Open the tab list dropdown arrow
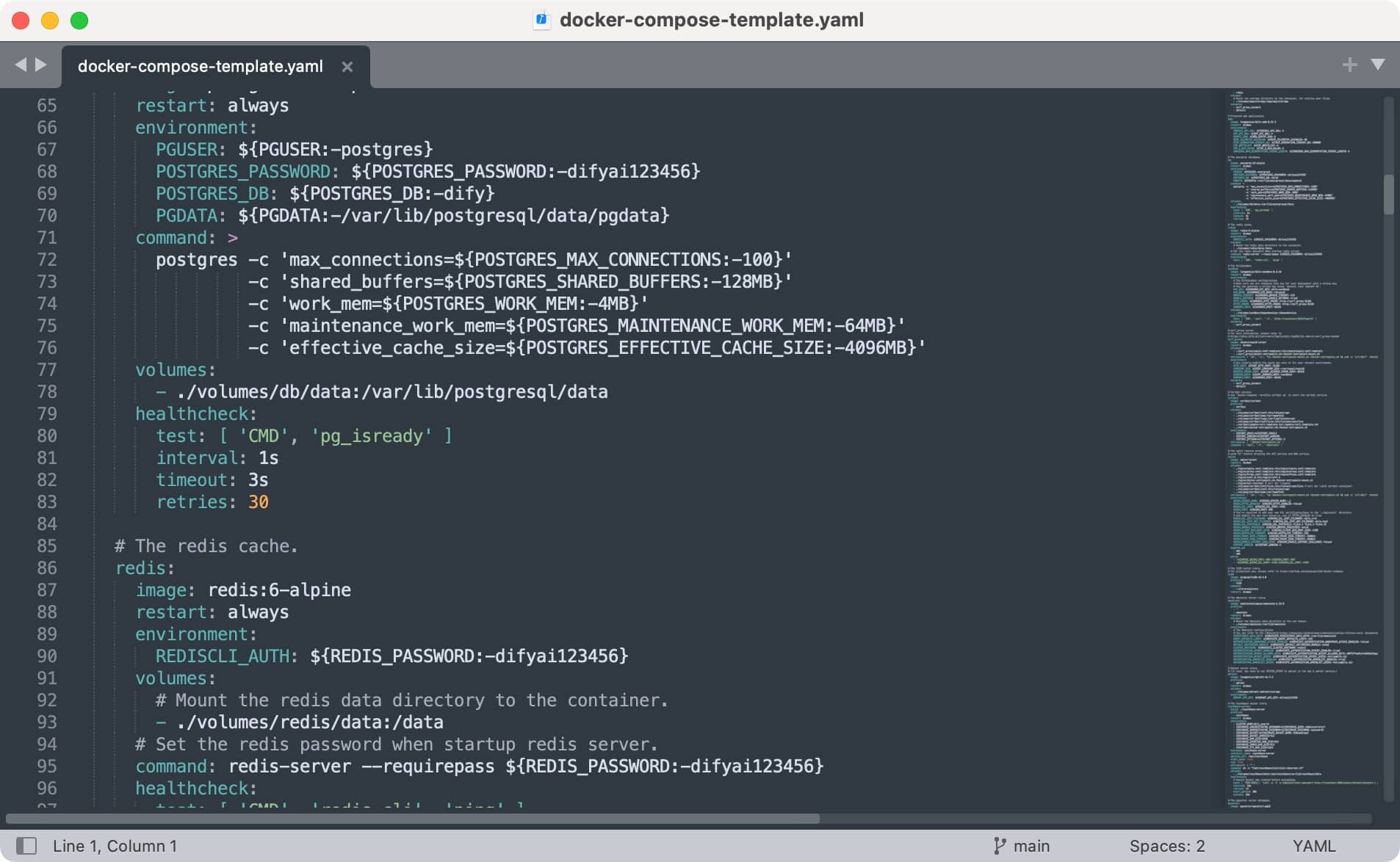Screen dimensions: 1400x862 pyautogui.click(x=1378, y=65)
